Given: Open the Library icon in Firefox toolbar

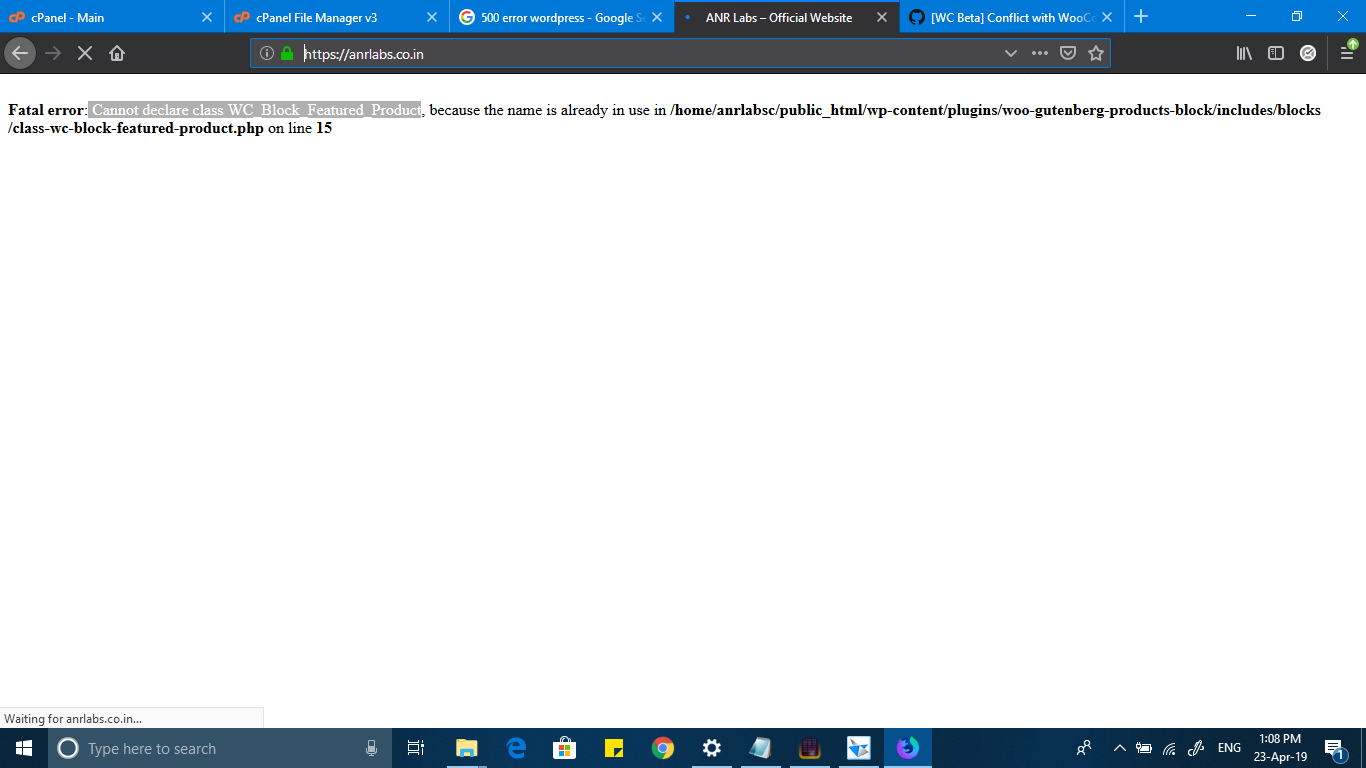Looking at the screenshot, I should (1243, 53).
